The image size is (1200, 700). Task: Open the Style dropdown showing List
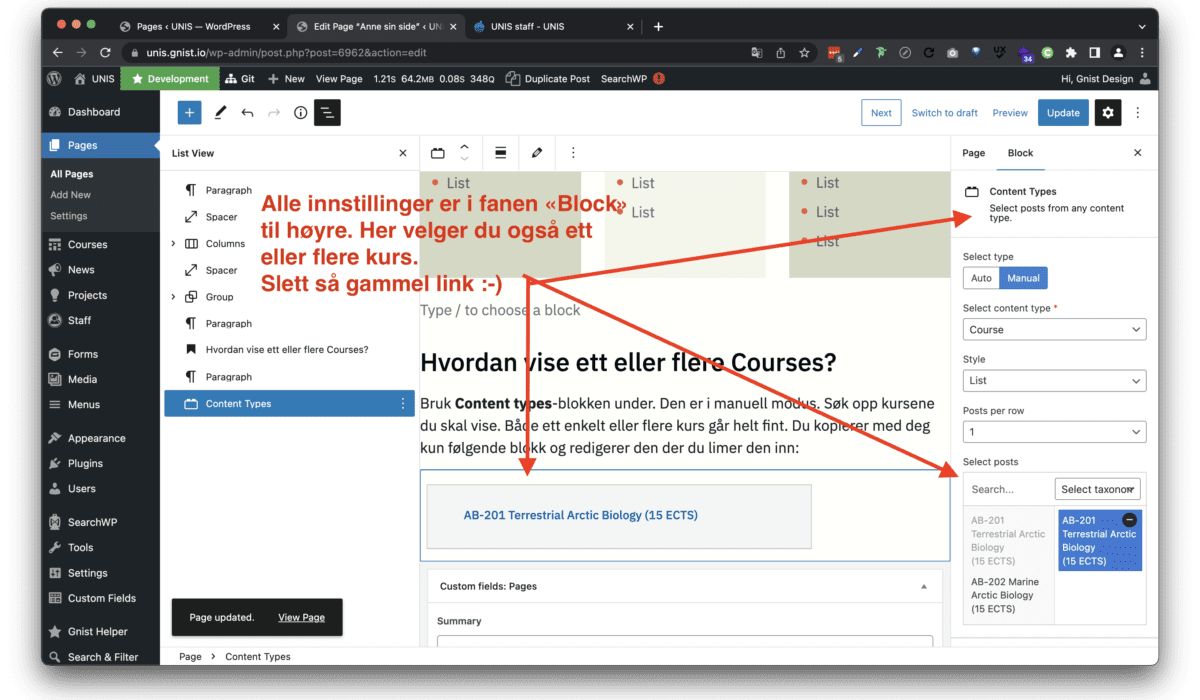[1054, 381]
